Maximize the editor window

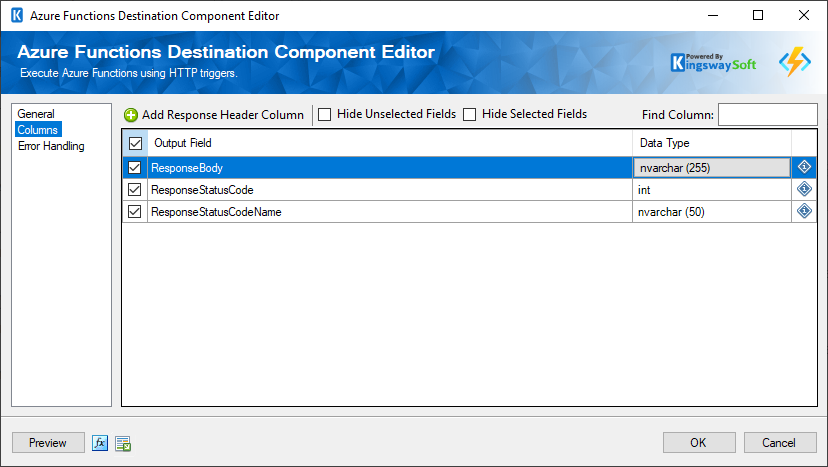click(x=758, y=15)
